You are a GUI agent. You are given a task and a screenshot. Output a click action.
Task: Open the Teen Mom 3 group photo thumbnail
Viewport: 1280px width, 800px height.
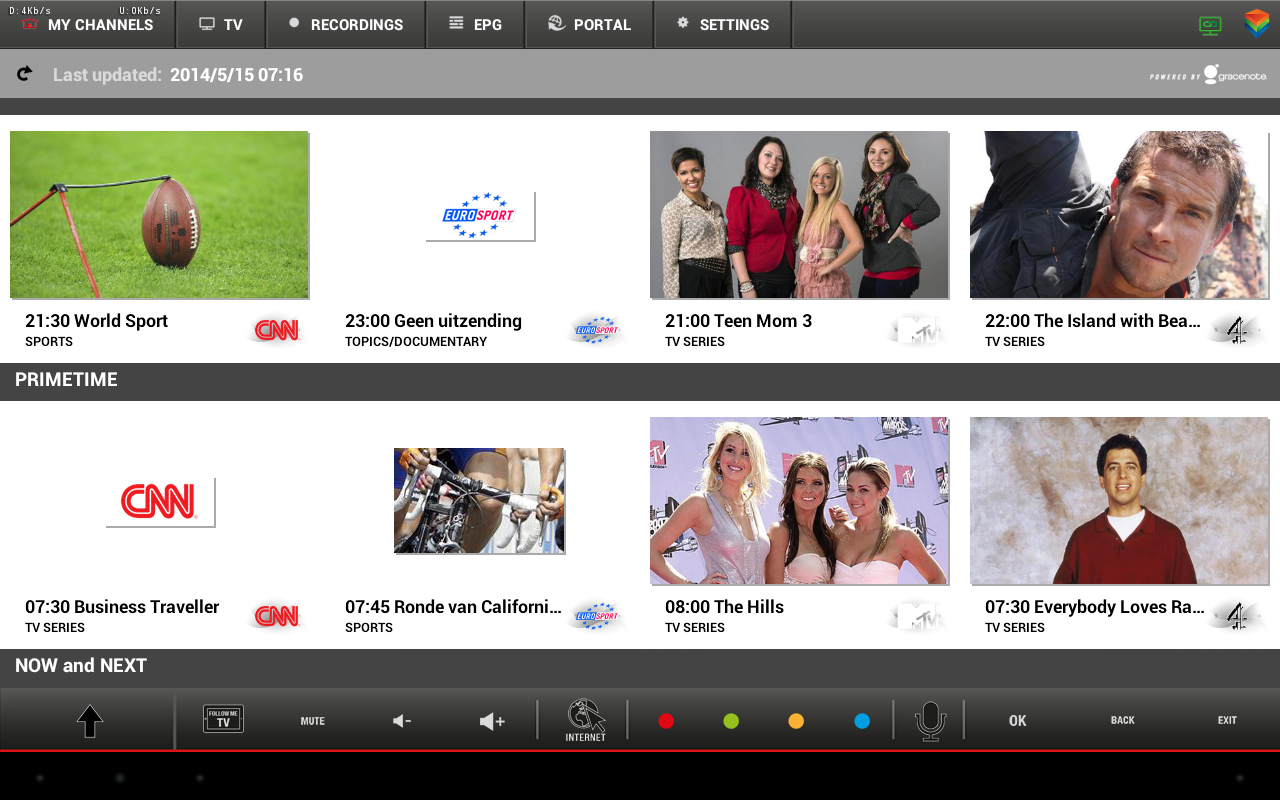[799, 215]
